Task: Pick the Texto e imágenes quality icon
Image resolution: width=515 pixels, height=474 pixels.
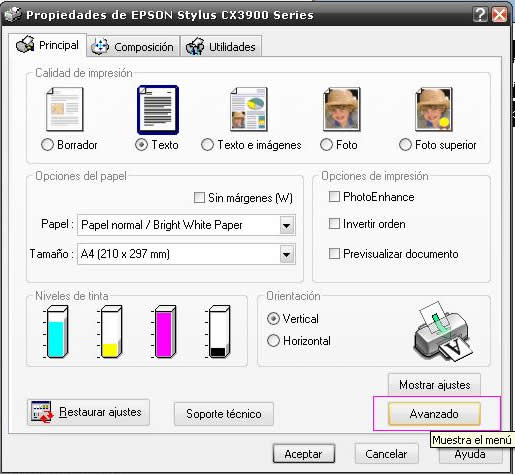Action: click(x=249, y=109)
